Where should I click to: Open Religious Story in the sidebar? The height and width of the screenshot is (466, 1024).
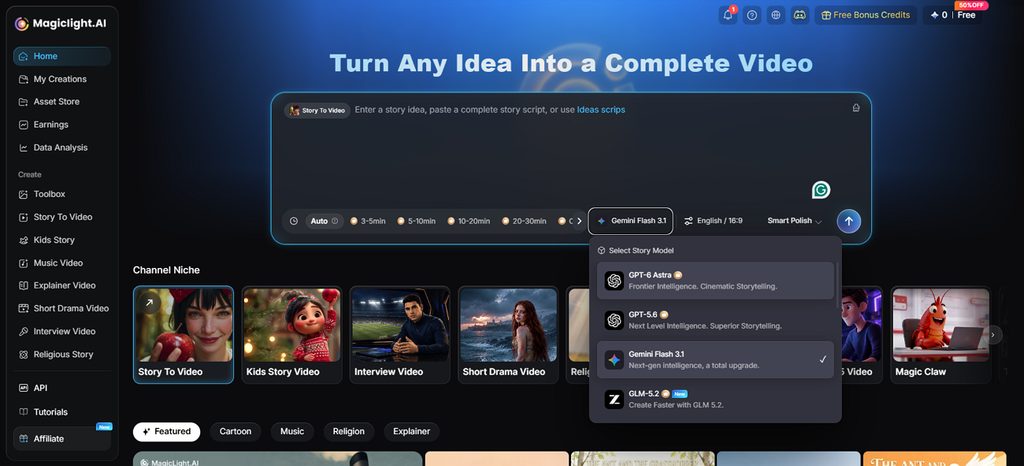pyautogui.click(x=62, y=354)
